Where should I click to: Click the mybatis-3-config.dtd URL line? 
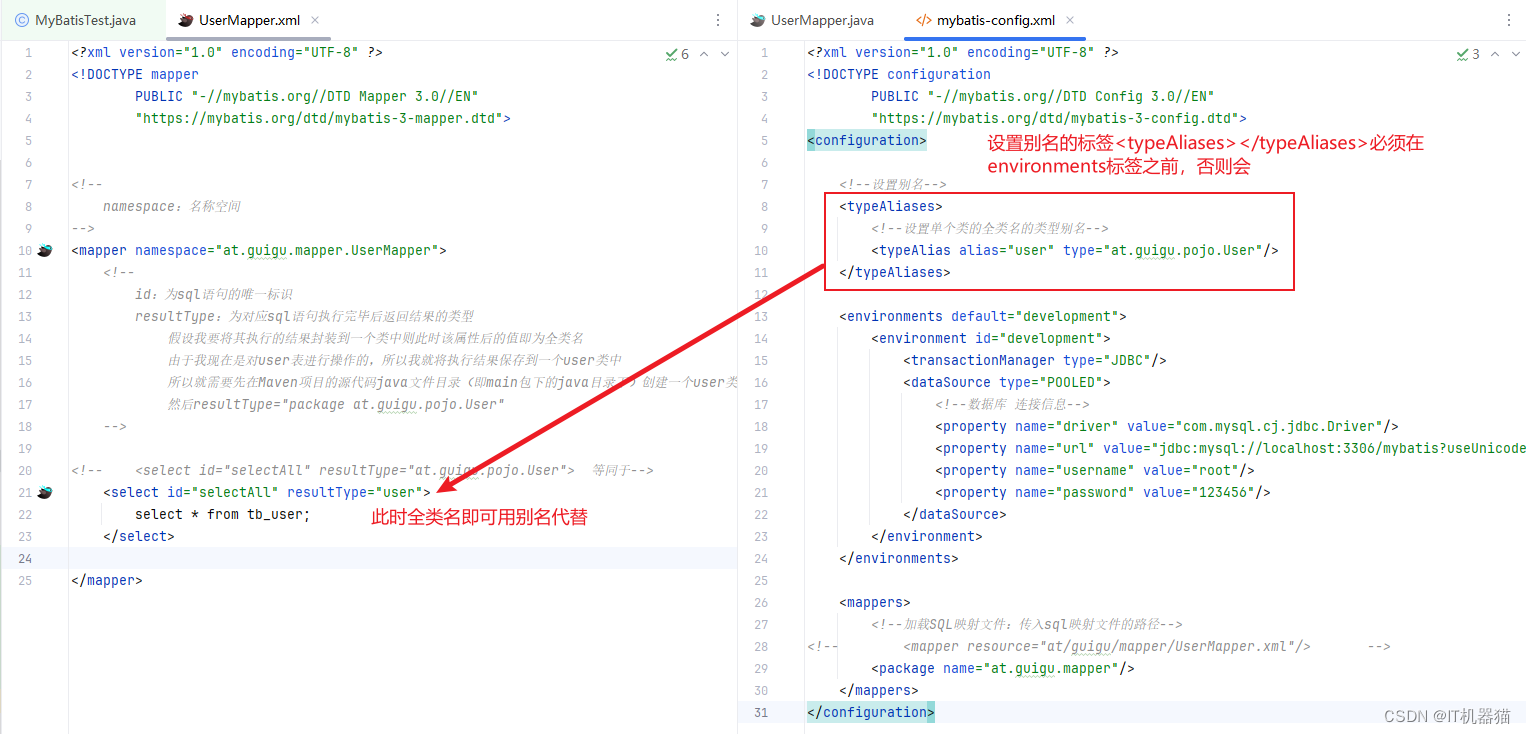1059,118
